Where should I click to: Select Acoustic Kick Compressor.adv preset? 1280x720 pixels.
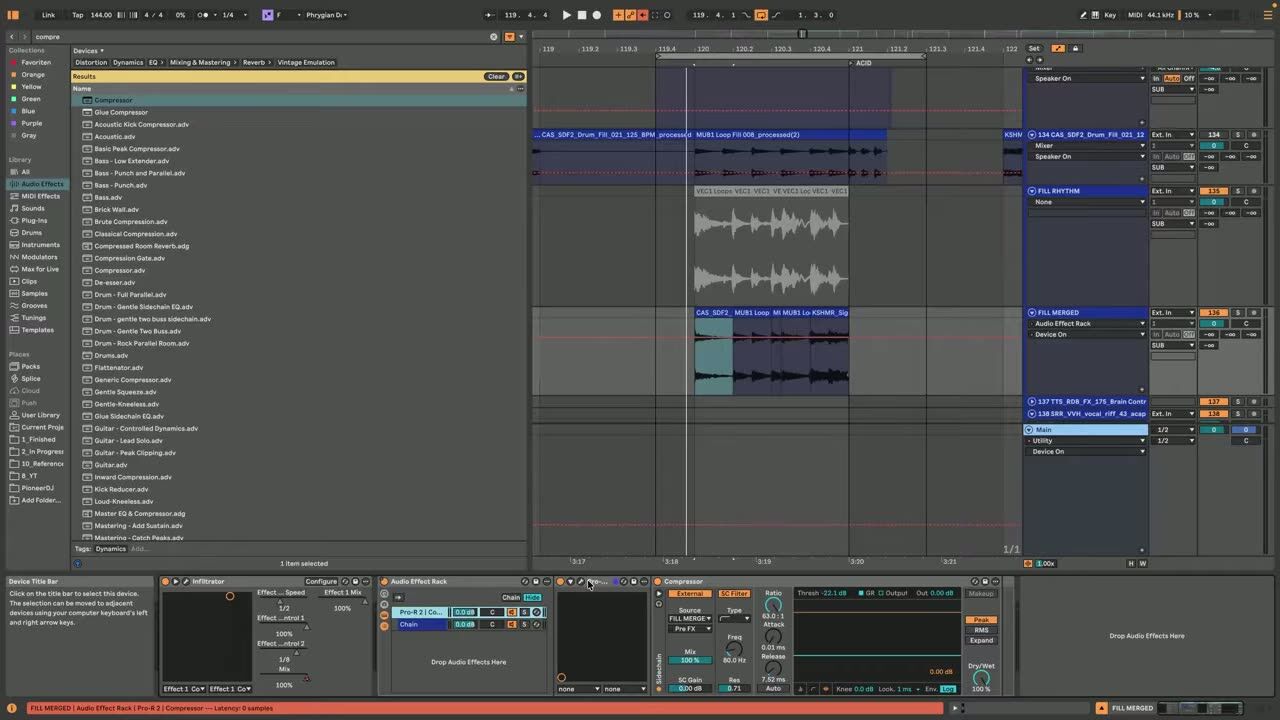tap(141, 124)
